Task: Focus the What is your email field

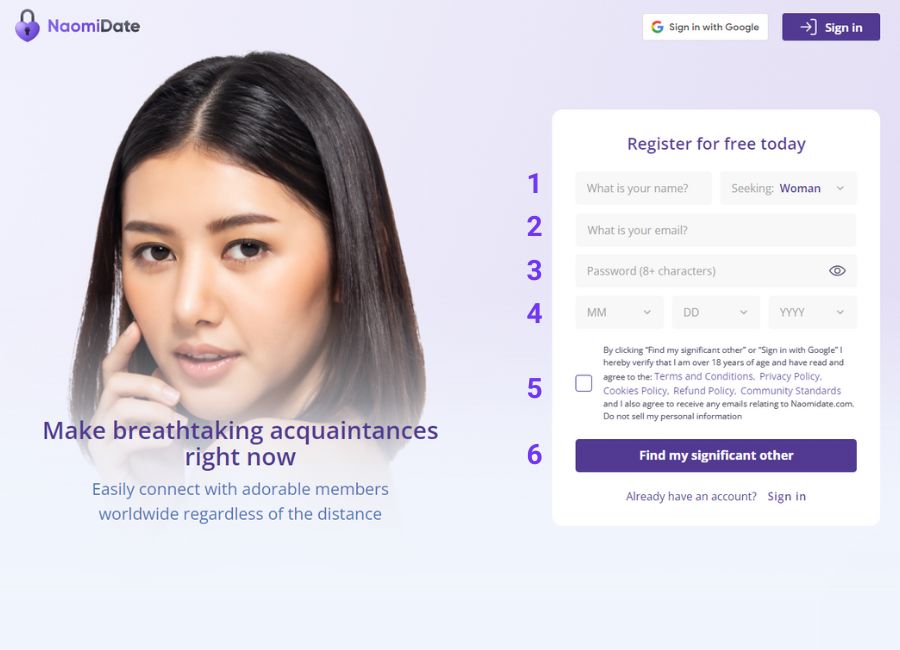Action: click(716, 230)
